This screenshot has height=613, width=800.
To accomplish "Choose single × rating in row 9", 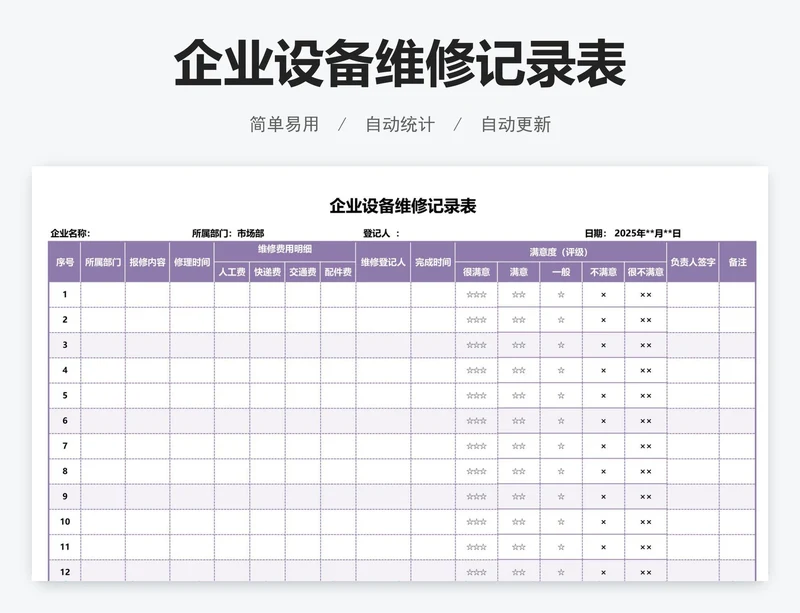I will coord(603,497).
